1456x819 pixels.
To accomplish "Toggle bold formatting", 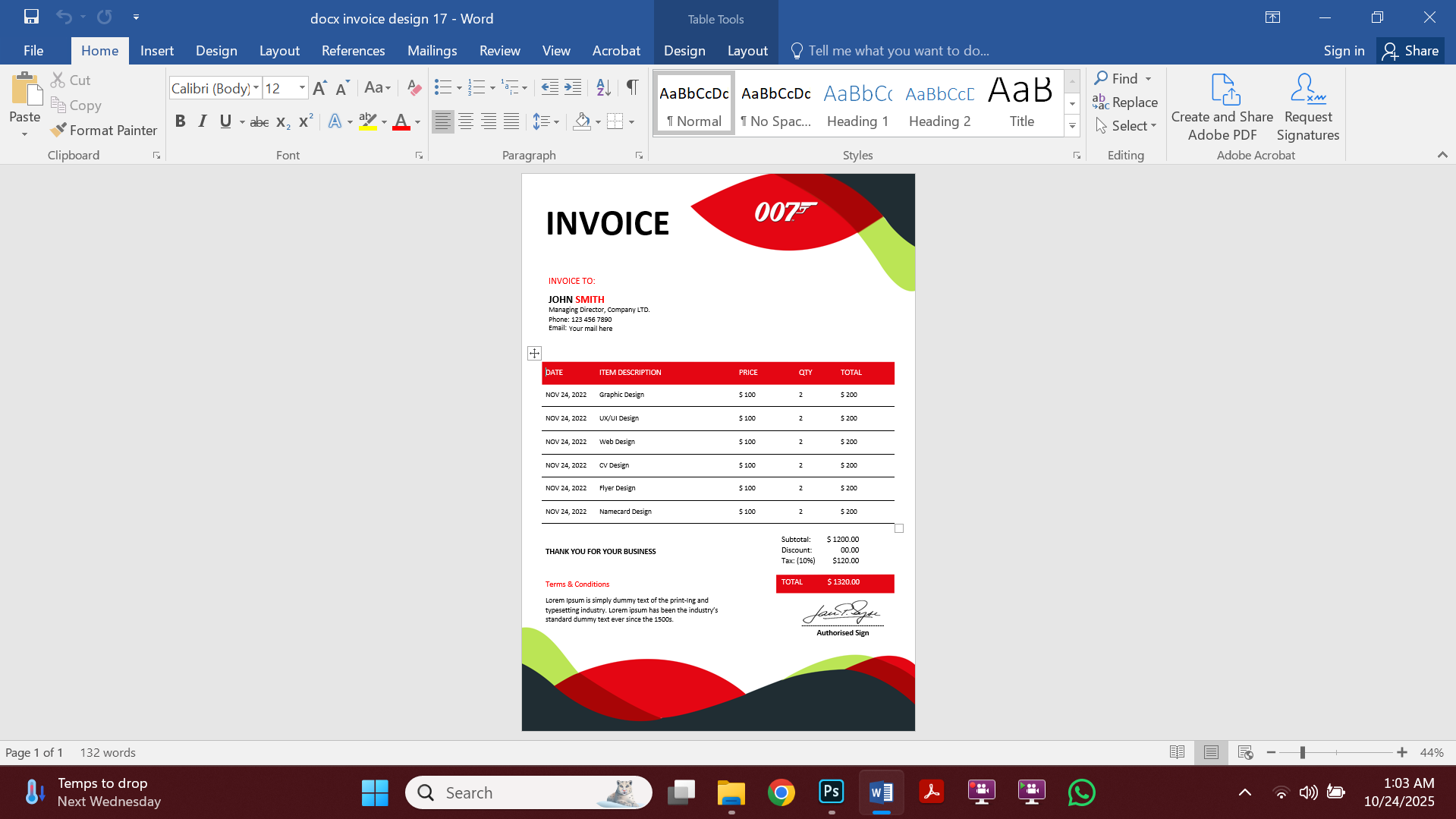I will tap(180, 121).
